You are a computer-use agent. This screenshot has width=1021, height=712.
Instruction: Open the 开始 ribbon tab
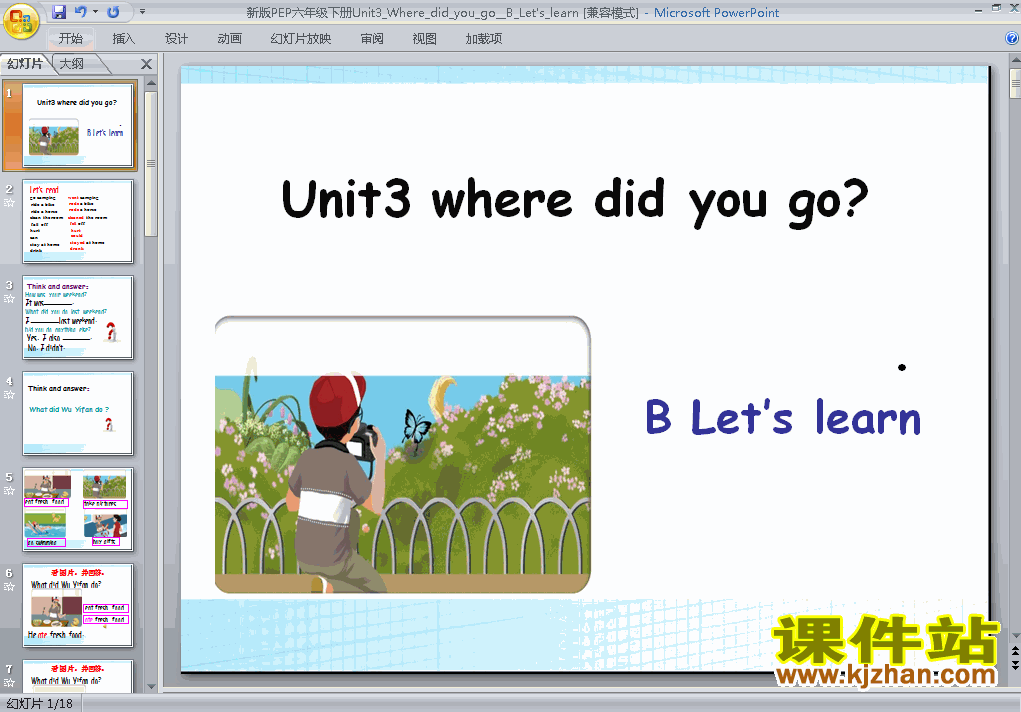(x=70, y=38)
